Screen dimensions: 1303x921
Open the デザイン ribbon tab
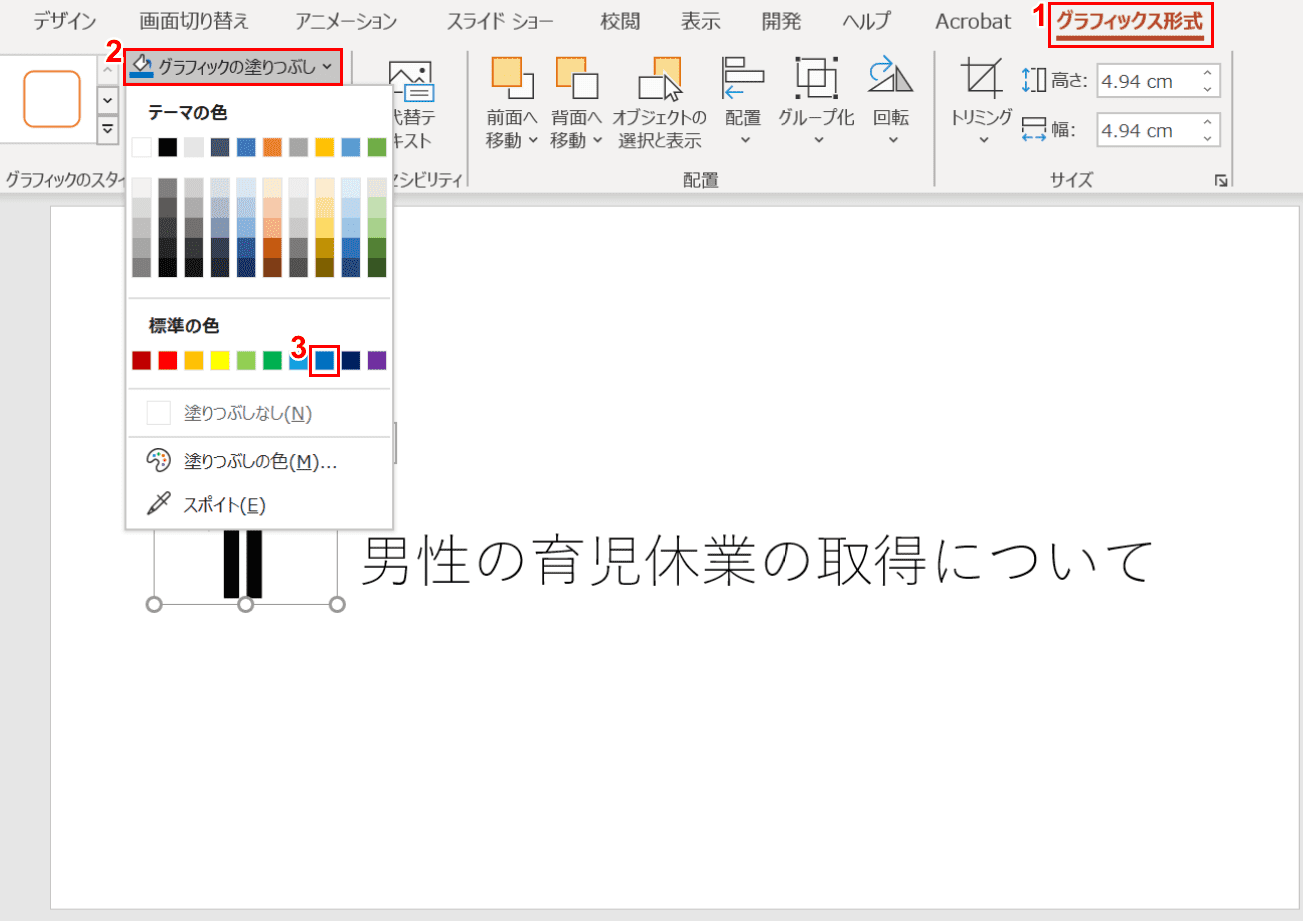[65, 21]
